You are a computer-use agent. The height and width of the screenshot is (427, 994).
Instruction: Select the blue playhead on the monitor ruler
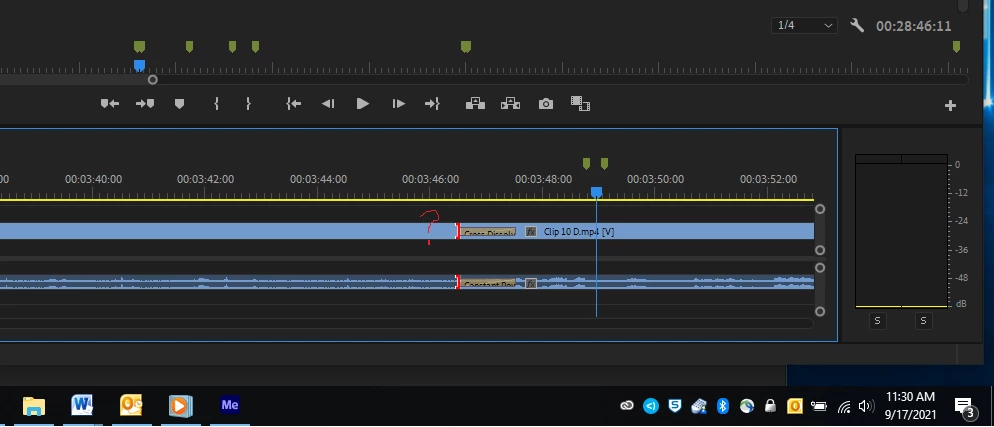(139, 65)
